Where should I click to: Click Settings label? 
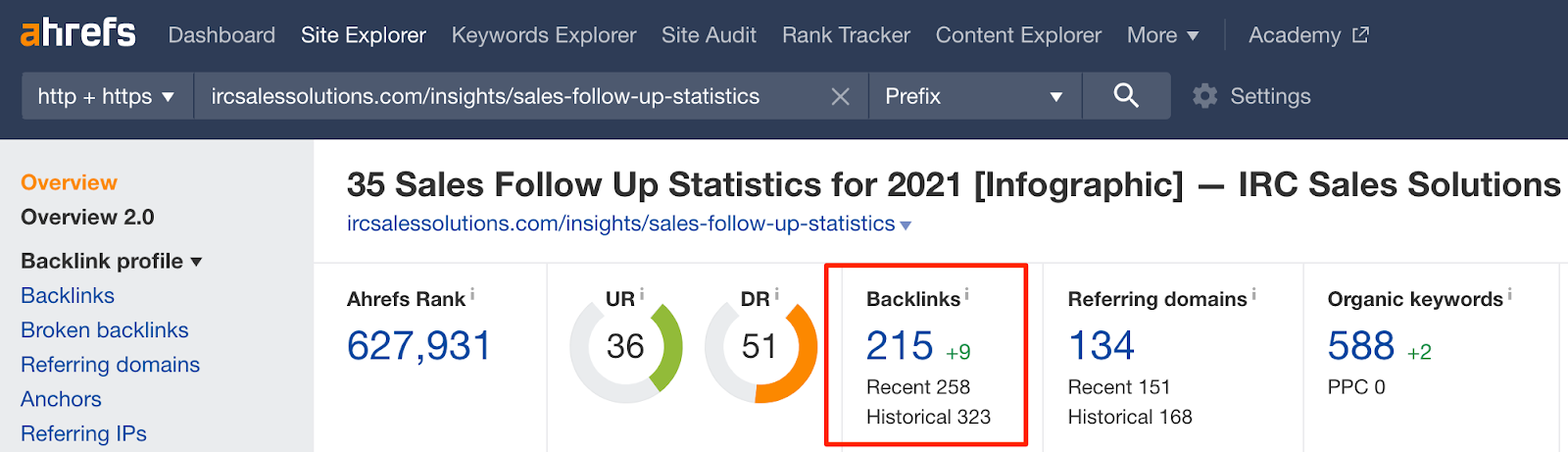pyautogui.click(x=1270, y=96)
